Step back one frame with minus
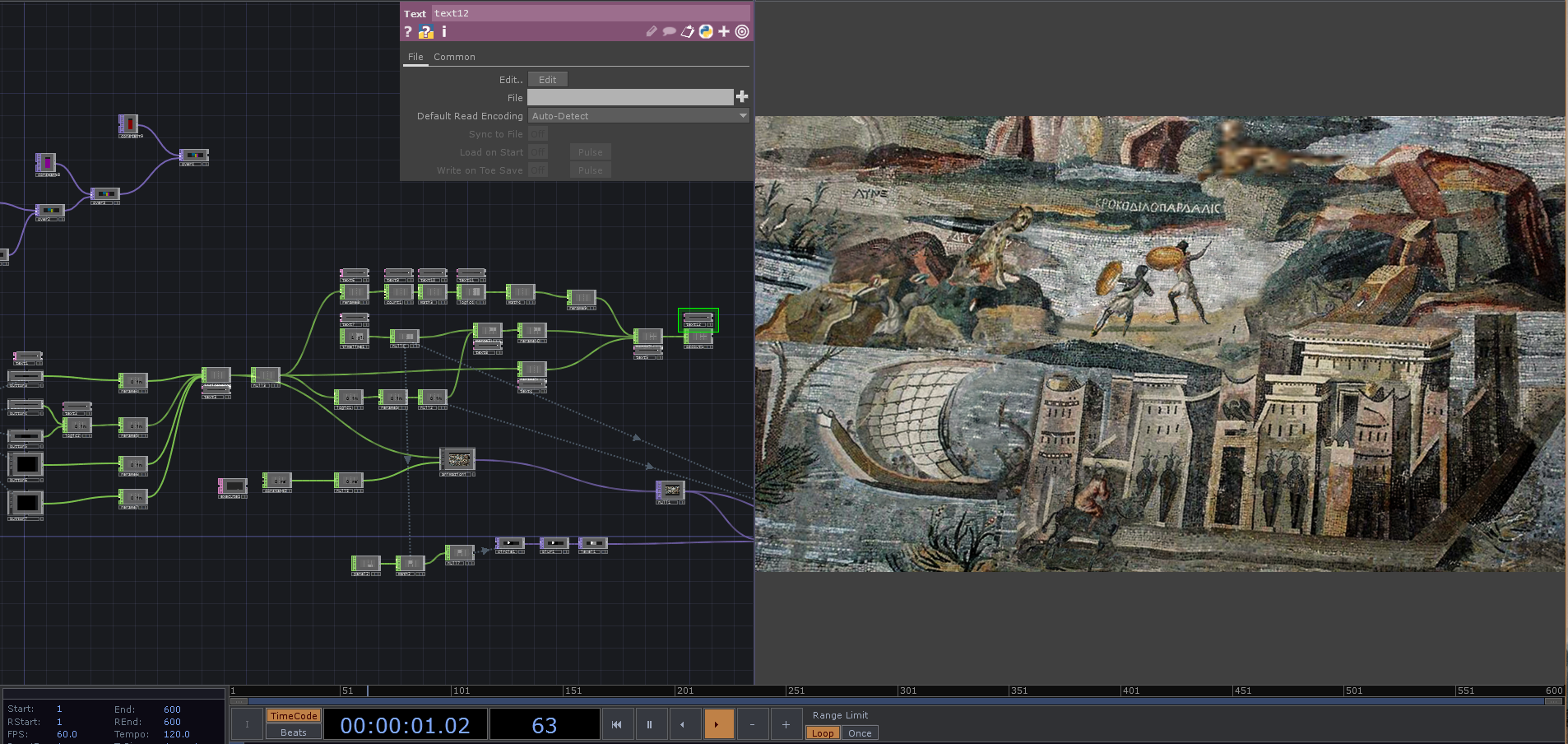Screen dimensions: 1568x744 pyautogui.click(x=752, y=724)
